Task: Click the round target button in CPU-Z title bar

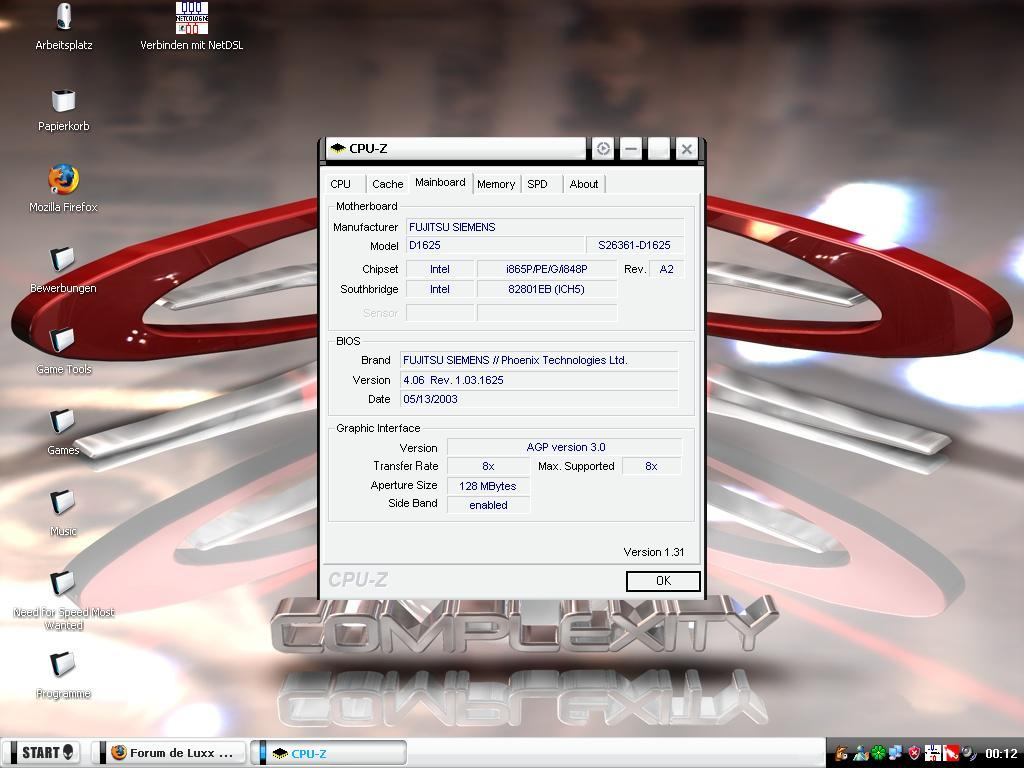Action: pos(603,149)
